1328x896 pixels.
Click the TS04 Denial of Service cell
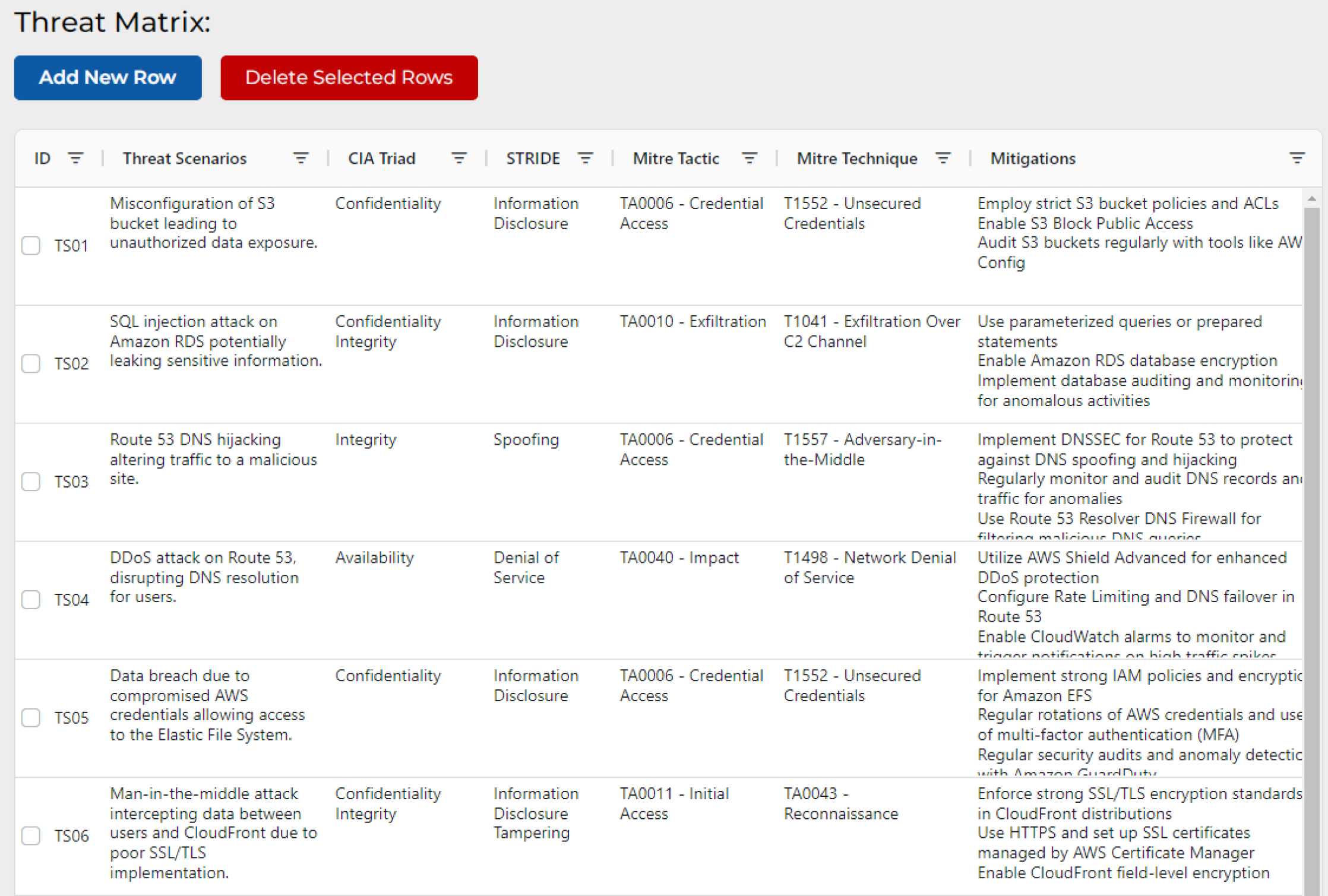coord(526,568)
